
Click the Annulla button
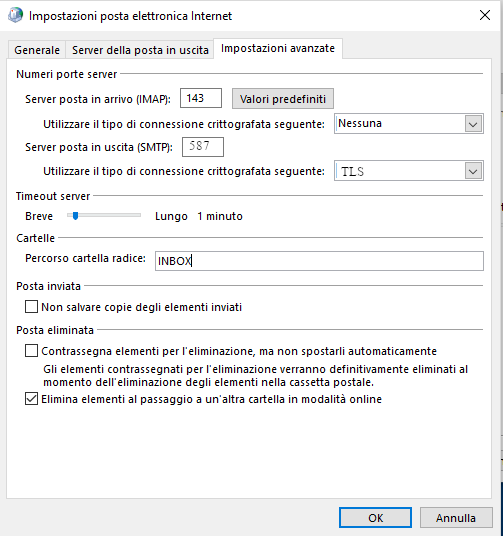point(456,518)
